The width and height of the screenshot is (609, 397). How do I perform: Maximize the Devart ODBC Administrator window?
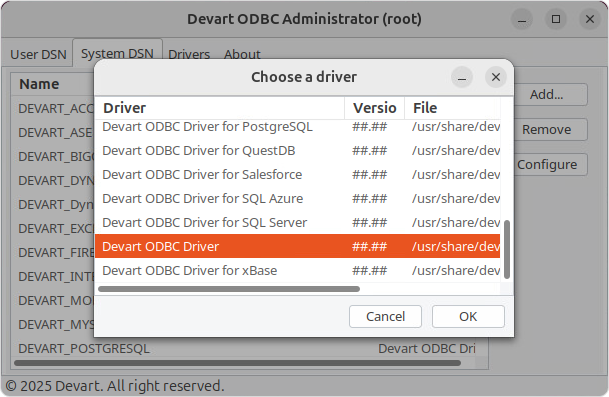point(556,19)
